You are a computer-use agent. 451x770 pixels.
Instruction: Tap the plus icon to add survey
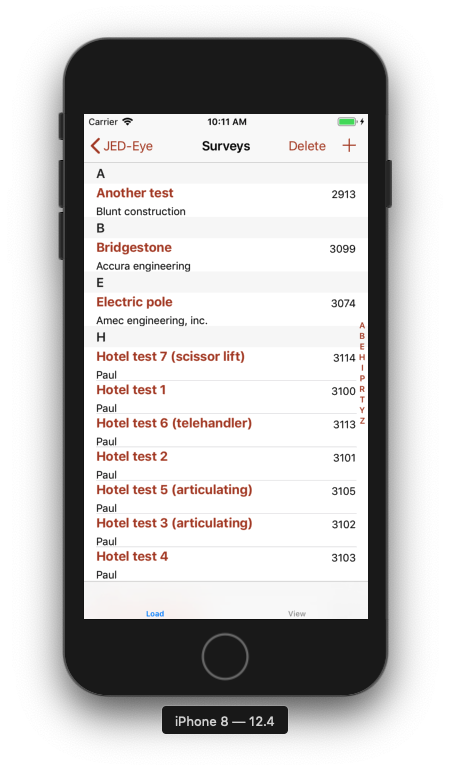tap(349, 145)
